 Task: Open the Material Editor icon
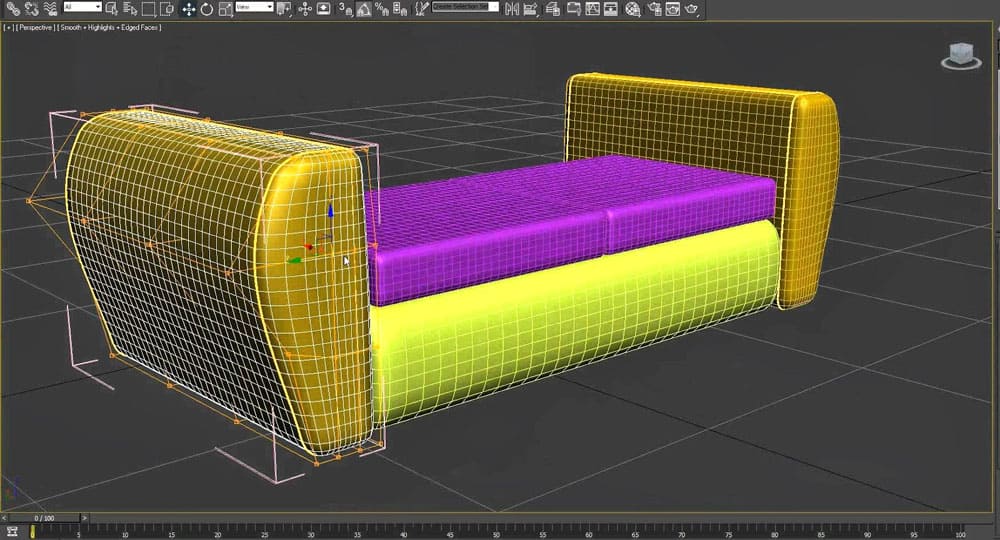coord(633,9)
